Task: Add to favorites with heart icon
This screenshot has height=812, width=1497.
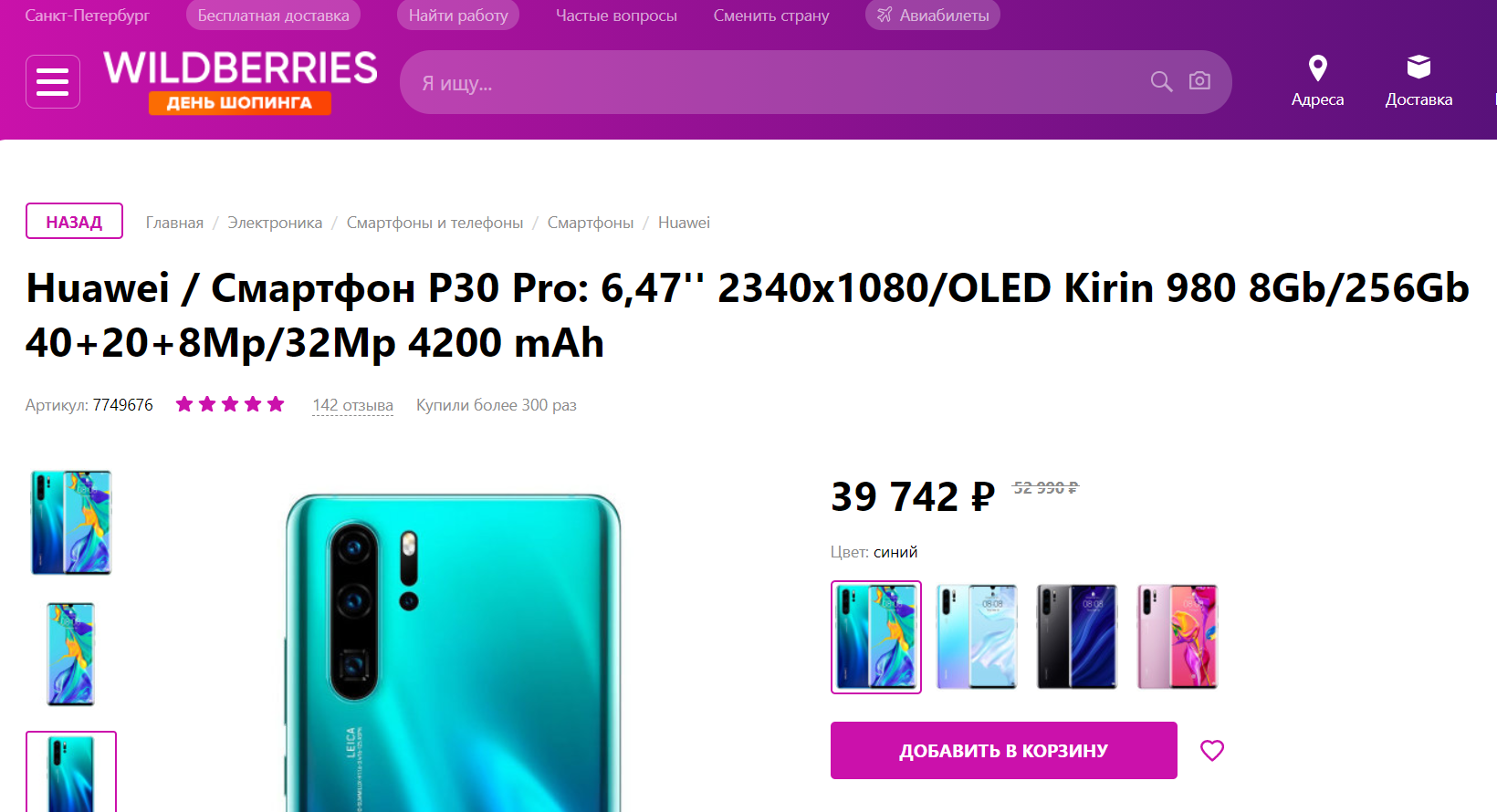Action: (x=1212, y=750)
